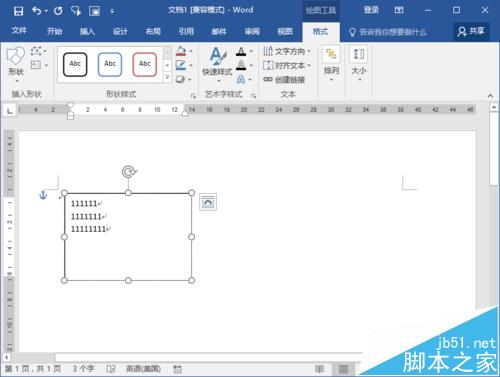Screen dimensions: 500x377
Task: Click the touch/mouse mode icon
Action: pos(76,11)
